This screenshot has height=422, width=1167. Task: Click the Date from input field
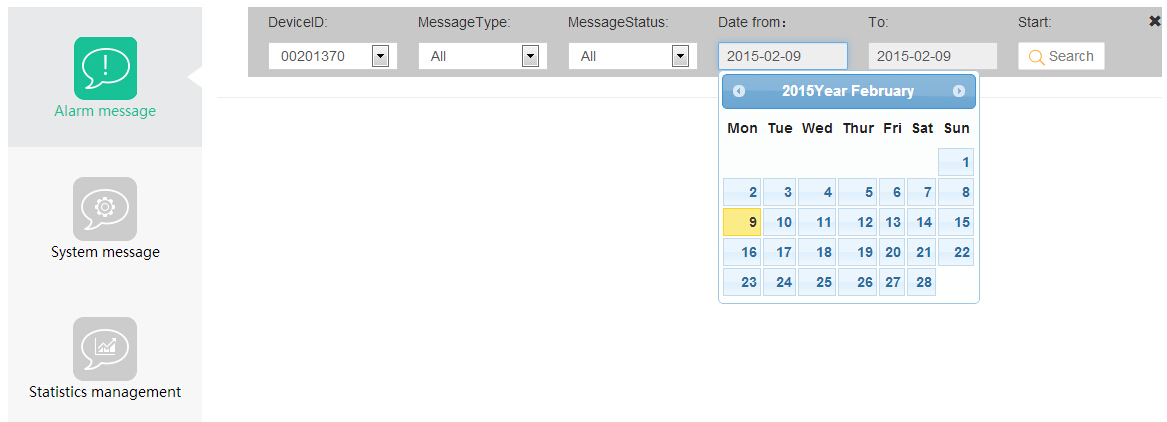[782, 56]
